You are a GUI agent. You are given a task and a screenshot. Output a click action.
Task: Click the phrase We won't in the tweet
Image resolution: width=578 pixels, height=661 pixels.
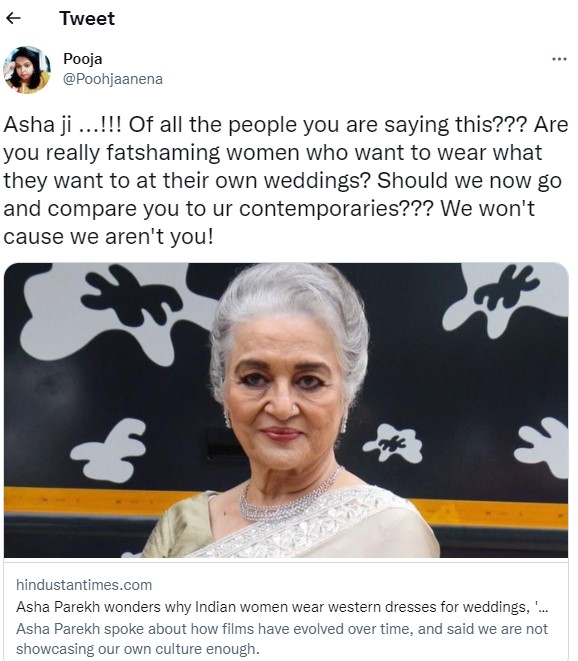487,209
